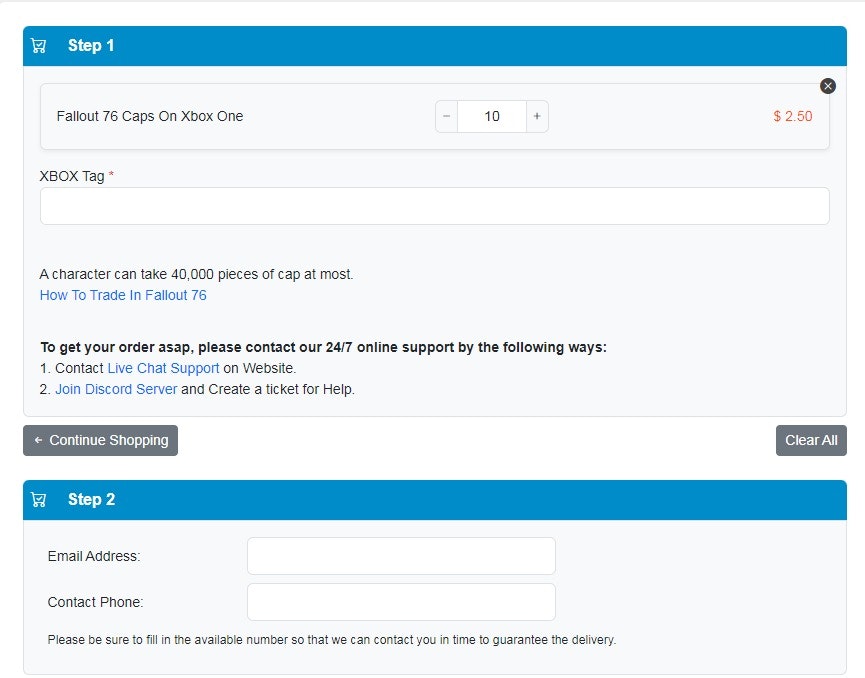Image resolution: width=865 pixels, height=678 pixels.
Task: Focus the Email Address input field
Action: [401, 556]
